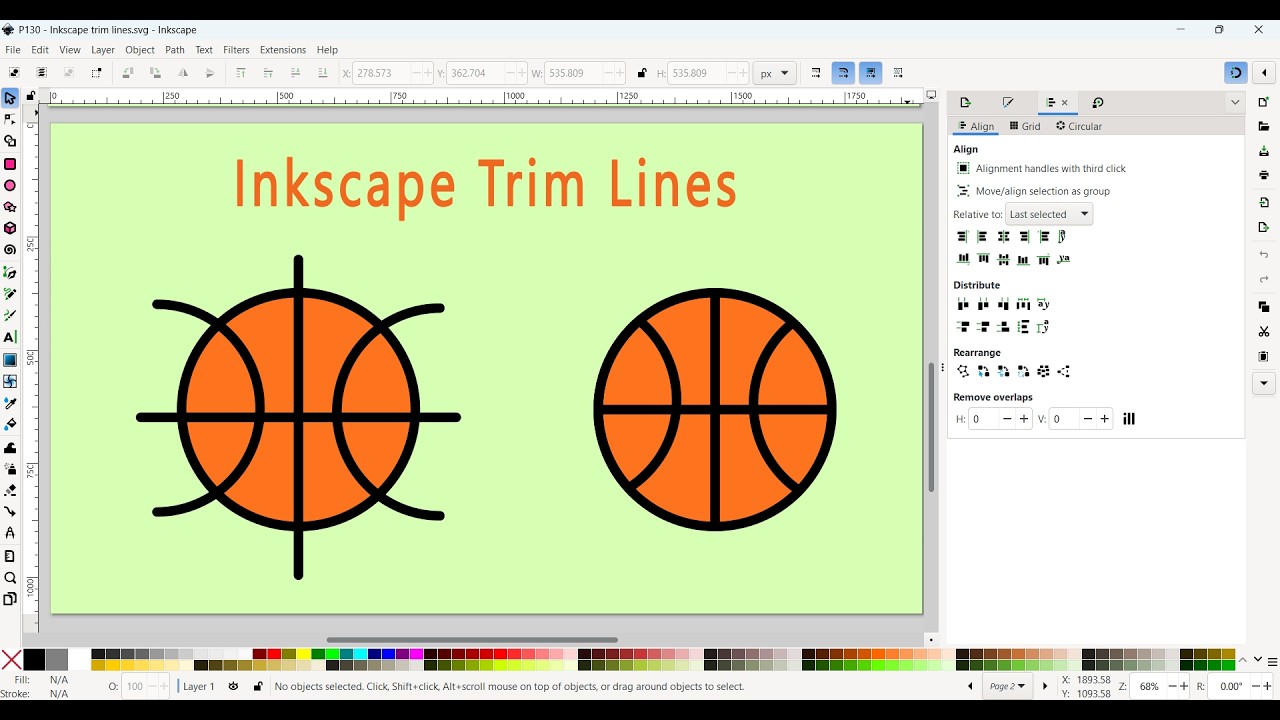
Task: Select the Selector arrow tool
Action: [x=10, y=98]
